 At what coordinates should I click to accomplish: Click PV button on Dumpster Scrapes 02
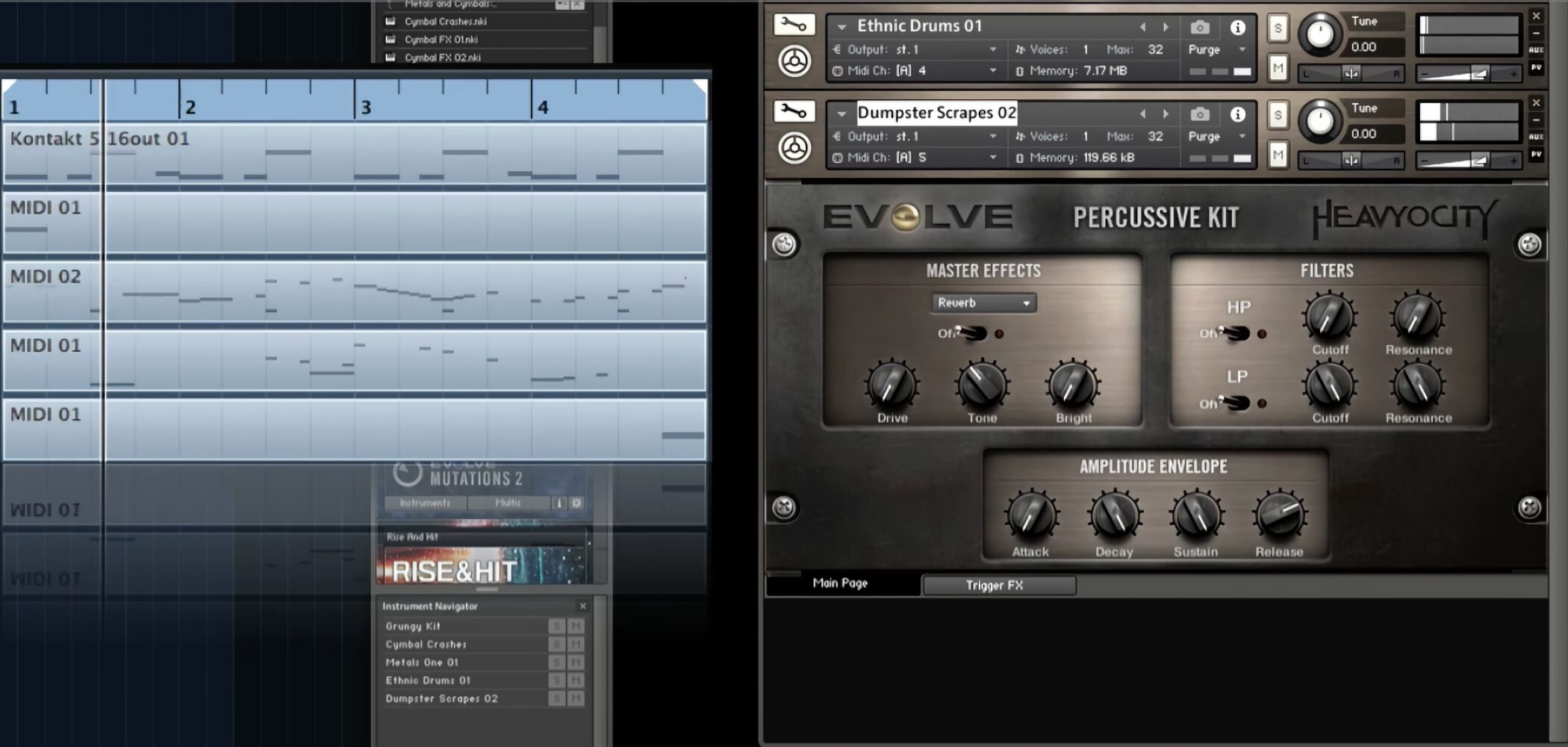coord(1536,154)
